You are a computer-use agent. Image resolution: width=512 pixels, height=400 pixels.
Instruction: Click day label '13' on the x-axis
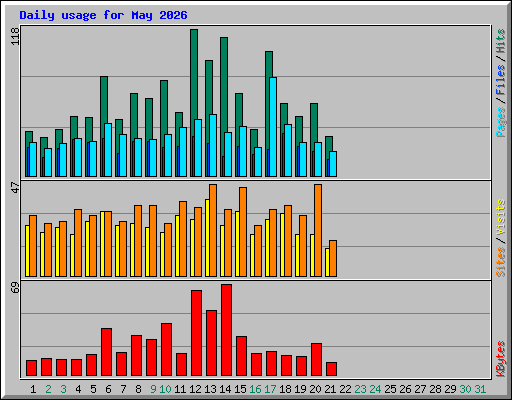210,389
